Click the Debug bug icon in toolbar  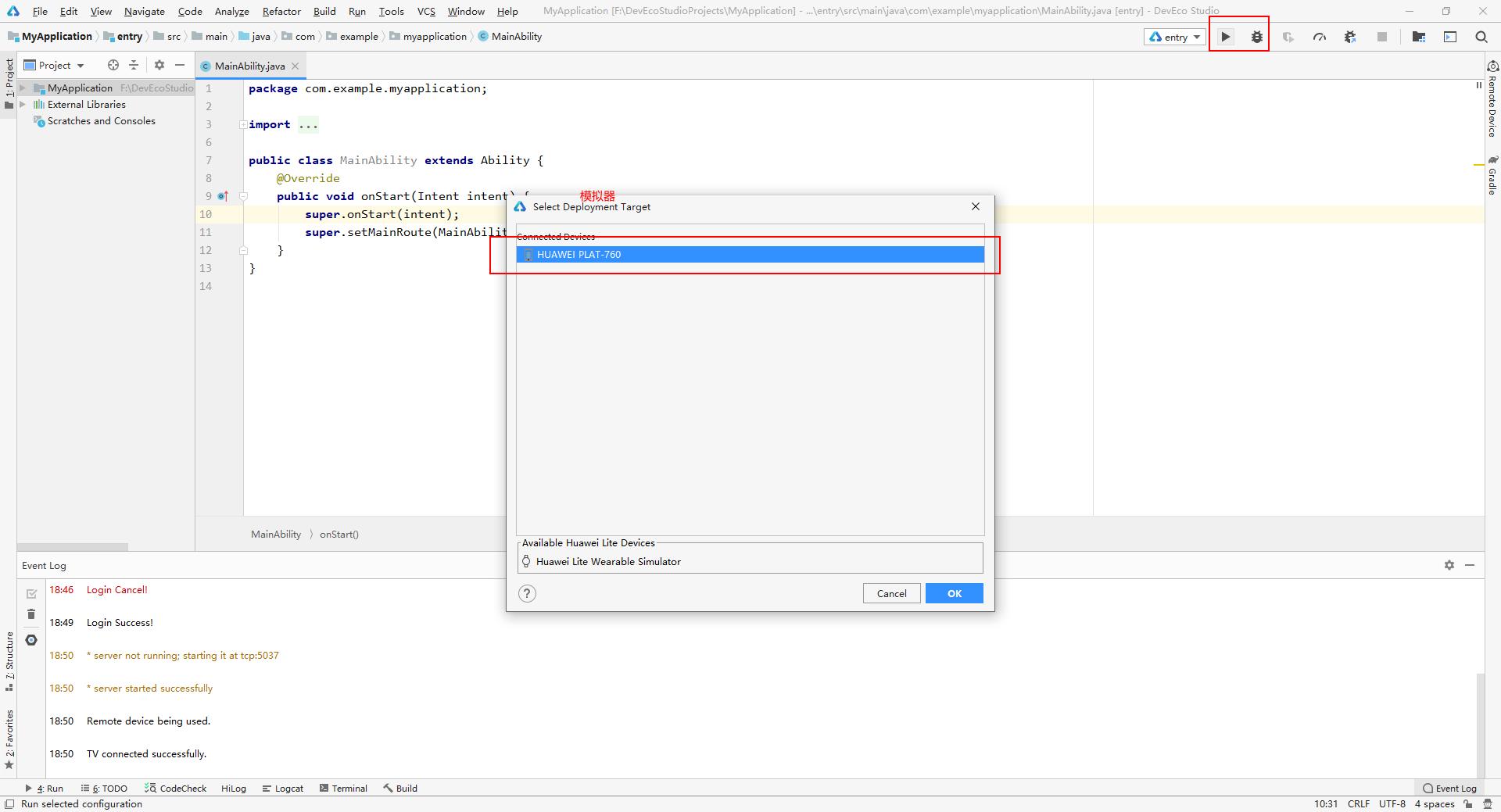click(x=1256, y=37)
